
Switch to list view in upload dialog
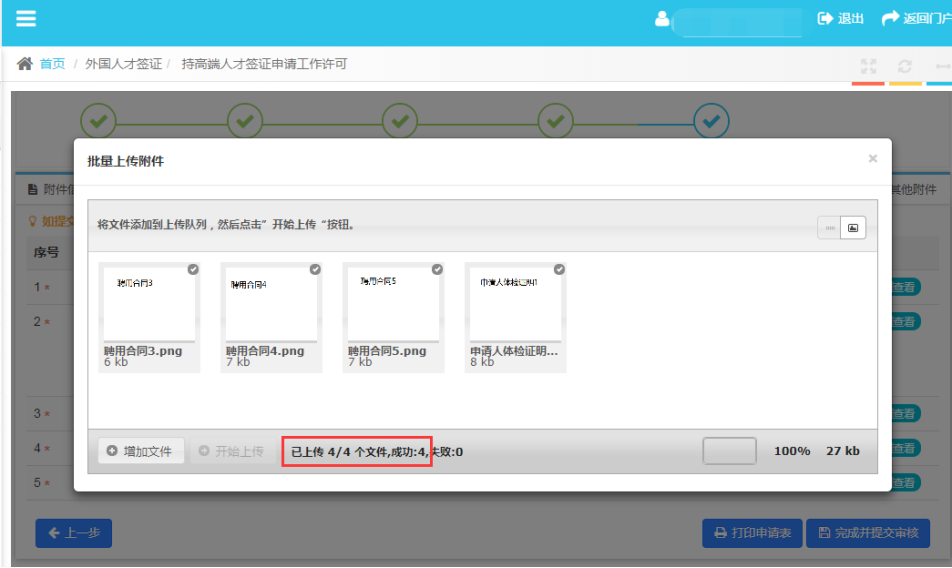829,228
